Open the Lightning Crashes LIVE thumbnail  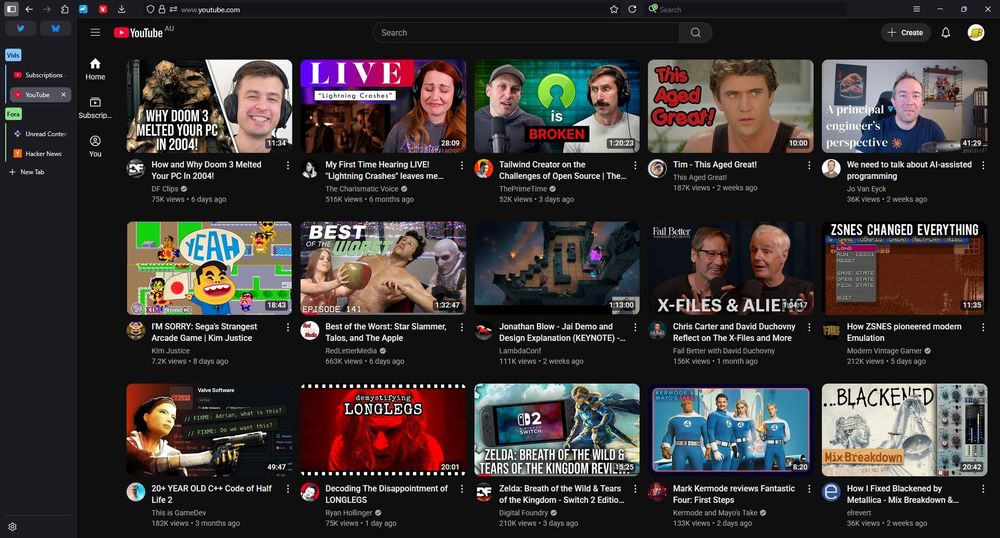pos(383,106)
